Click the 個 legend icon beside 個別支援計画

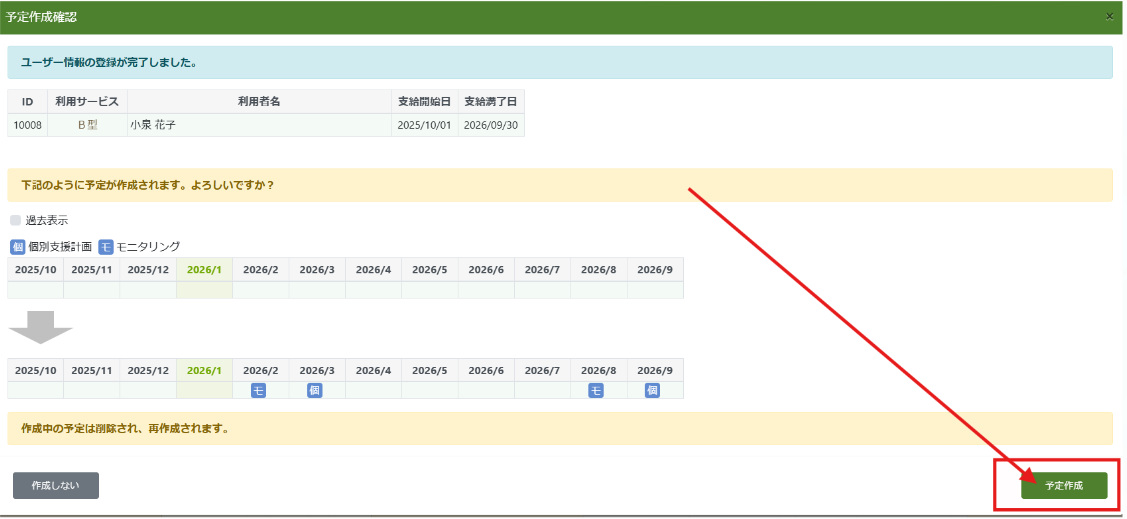tap(17, 247)
